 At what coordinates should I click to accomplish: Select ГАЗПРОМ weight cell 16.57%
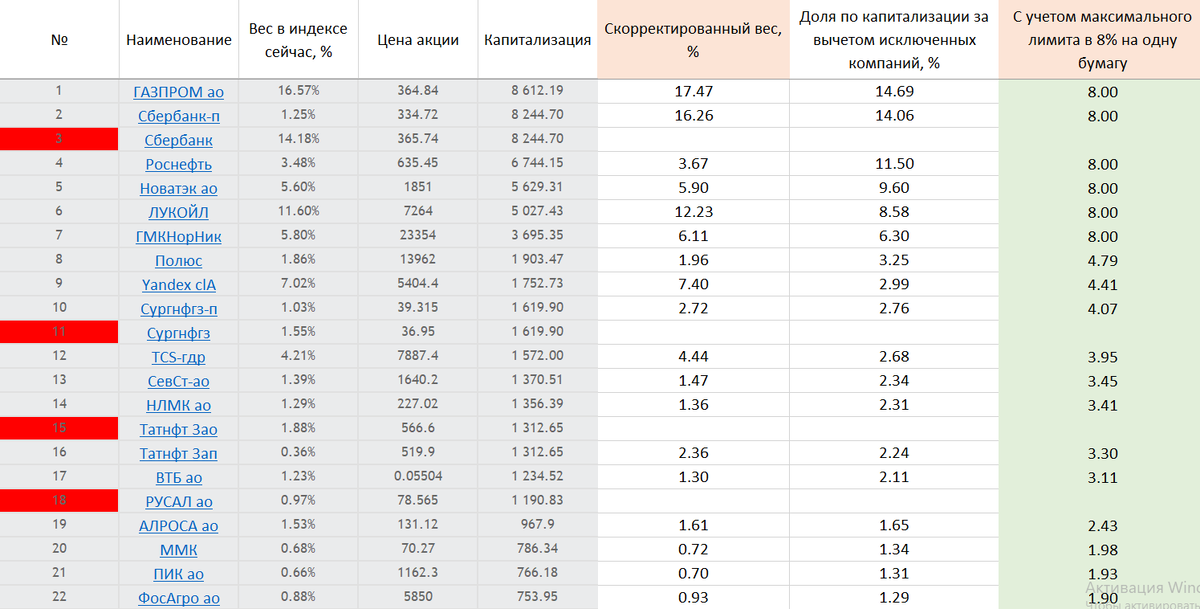tap(299, 91)
